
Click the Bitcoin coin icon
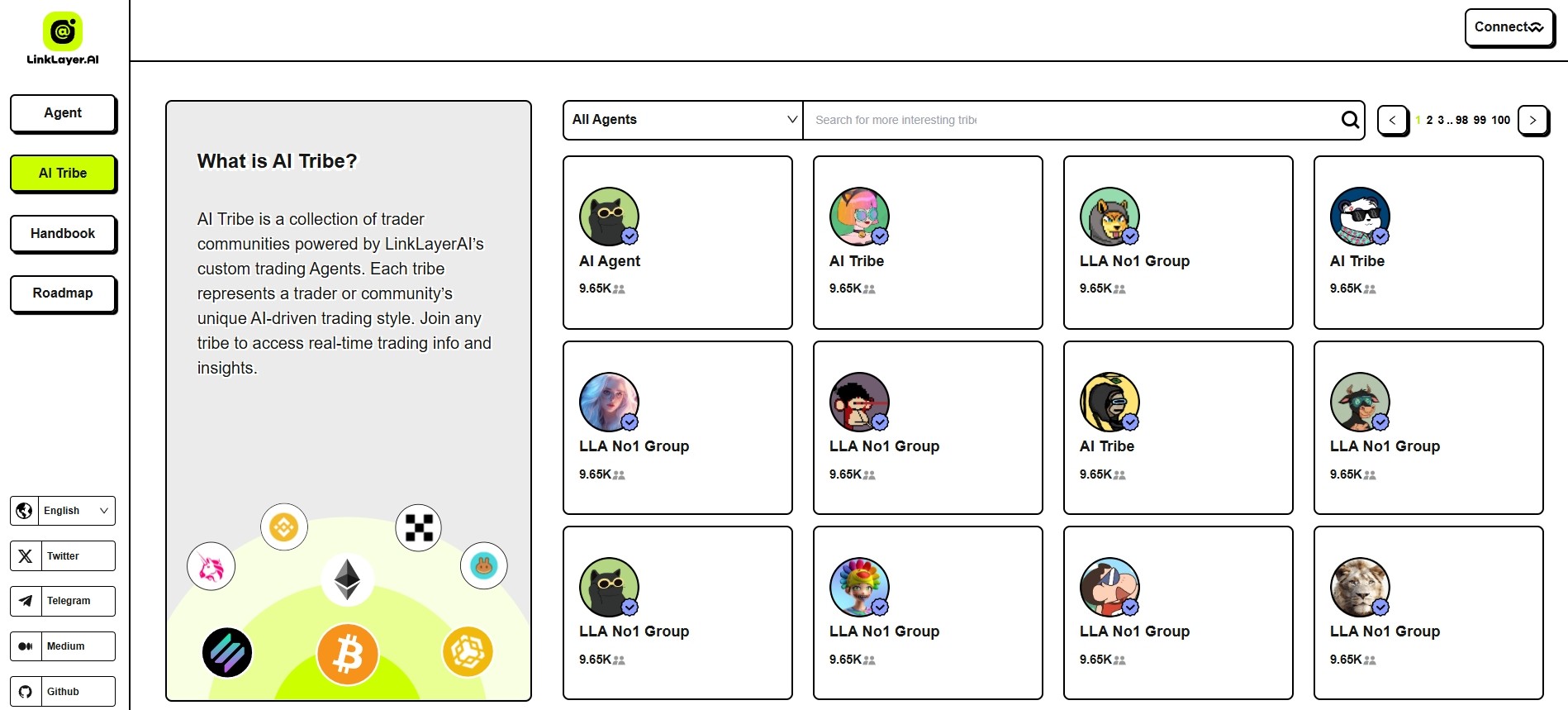click(x=348, y=655)
